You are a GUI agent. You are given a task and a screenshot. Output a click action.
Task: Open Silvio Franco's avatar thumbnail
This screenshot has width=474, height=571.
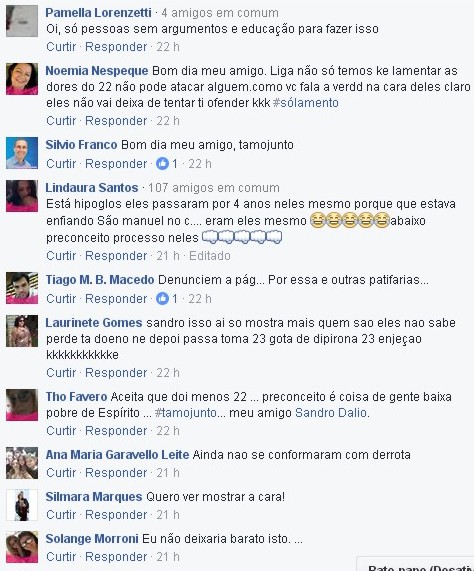coord(22,153)
